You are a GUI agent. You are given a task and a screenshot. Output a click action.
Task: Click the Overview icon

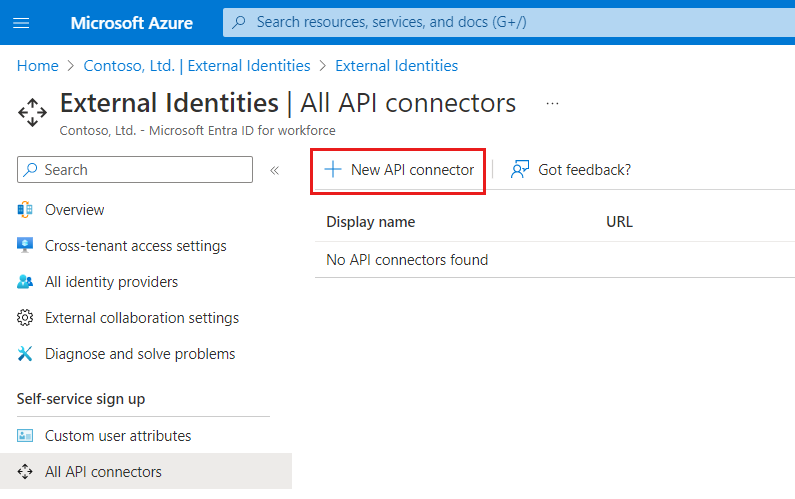[x=25, y=209]
